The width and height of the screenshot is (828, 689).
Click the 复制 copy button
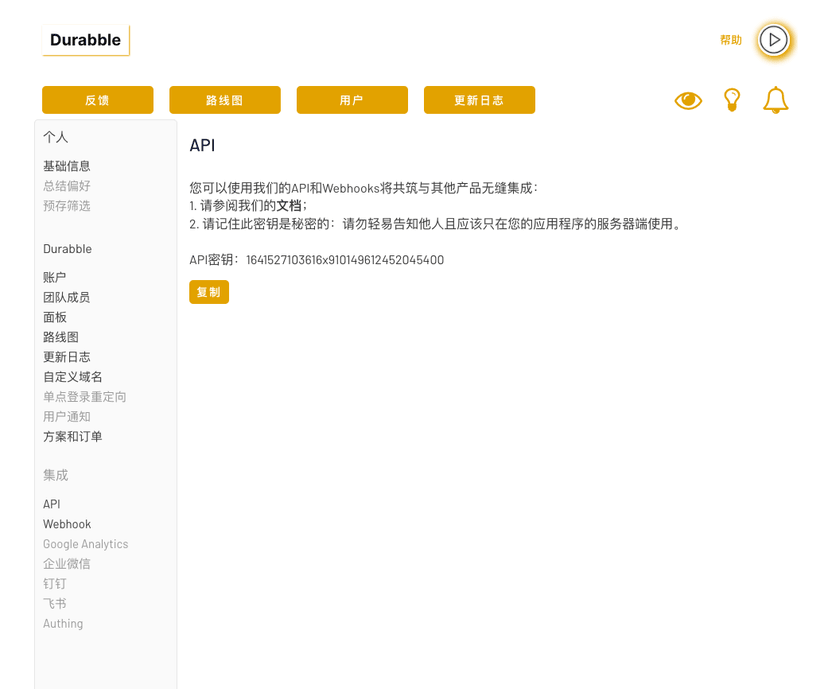pos(209,292)
